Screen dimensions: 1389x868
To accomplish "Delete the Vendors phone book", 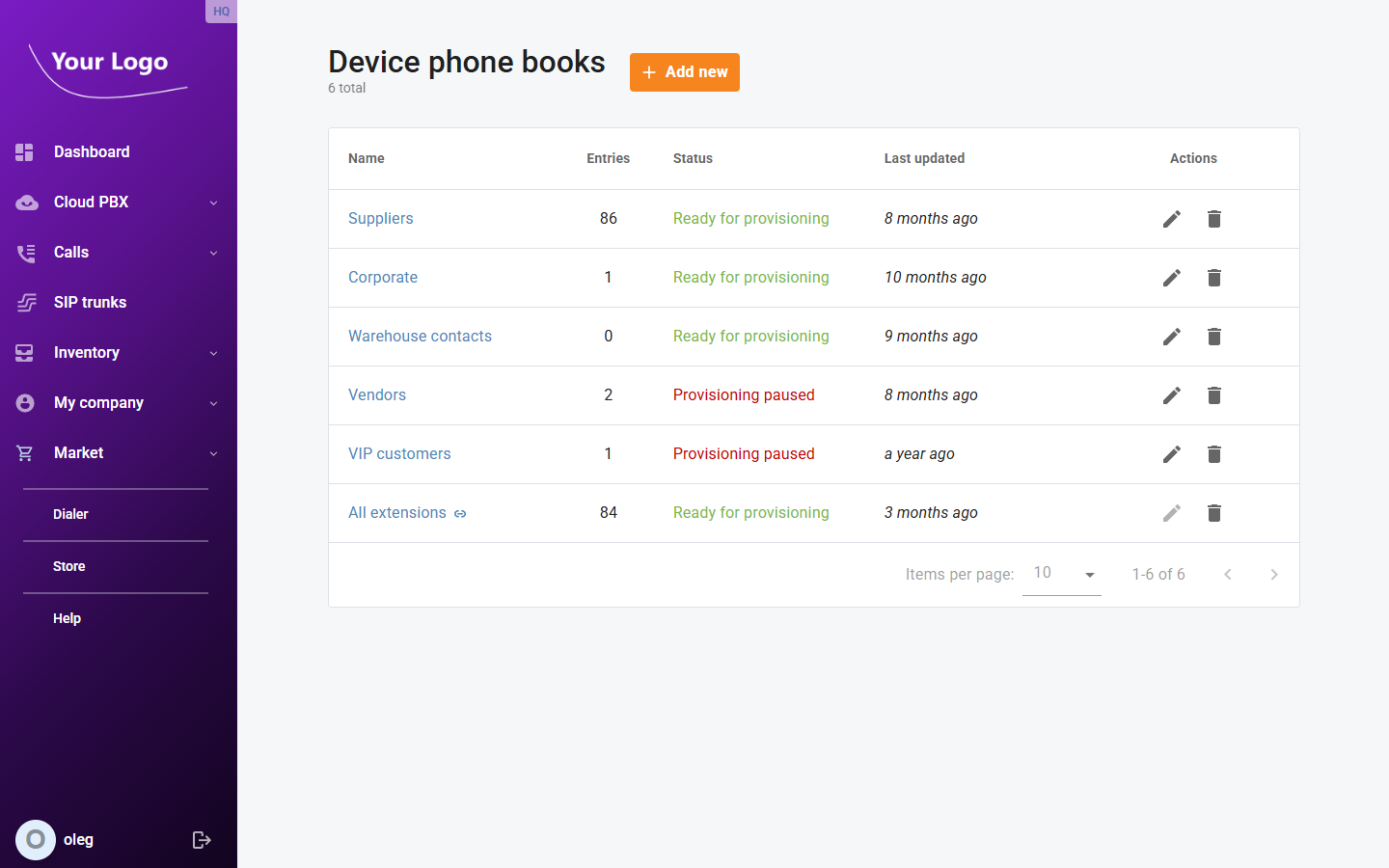I will click(1213, 395).
